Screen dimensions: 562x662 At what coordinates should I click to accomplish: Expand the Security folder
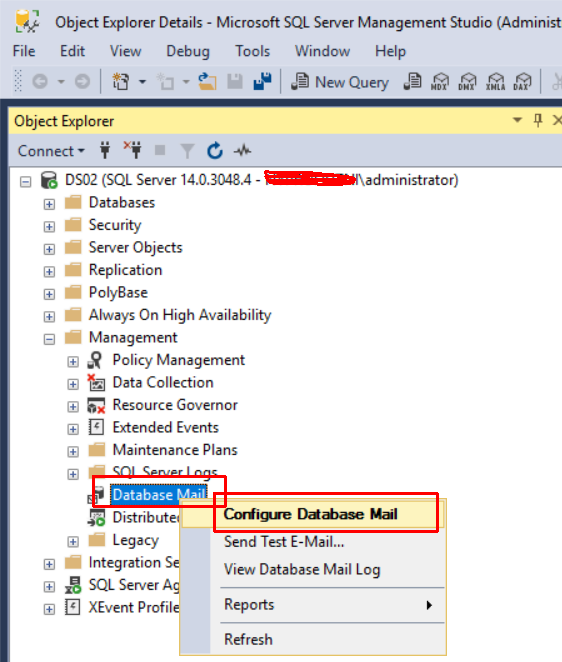[49, 227]
